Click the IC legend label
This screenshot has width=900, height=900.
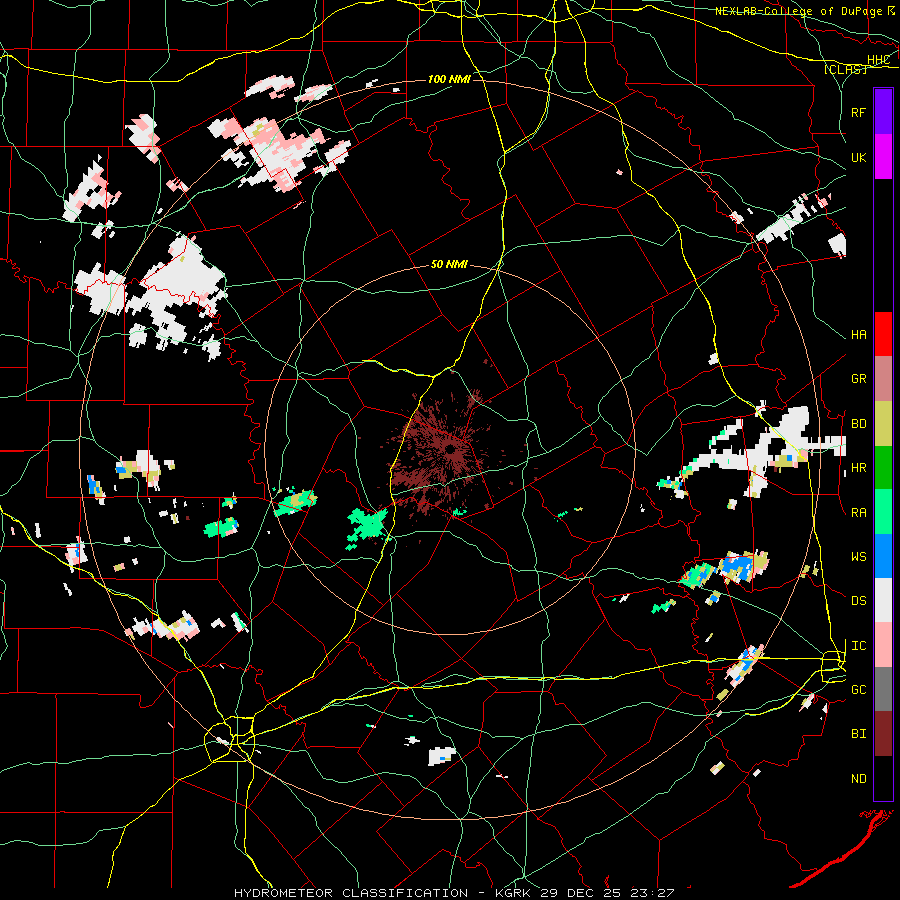(x=858, y=646)
